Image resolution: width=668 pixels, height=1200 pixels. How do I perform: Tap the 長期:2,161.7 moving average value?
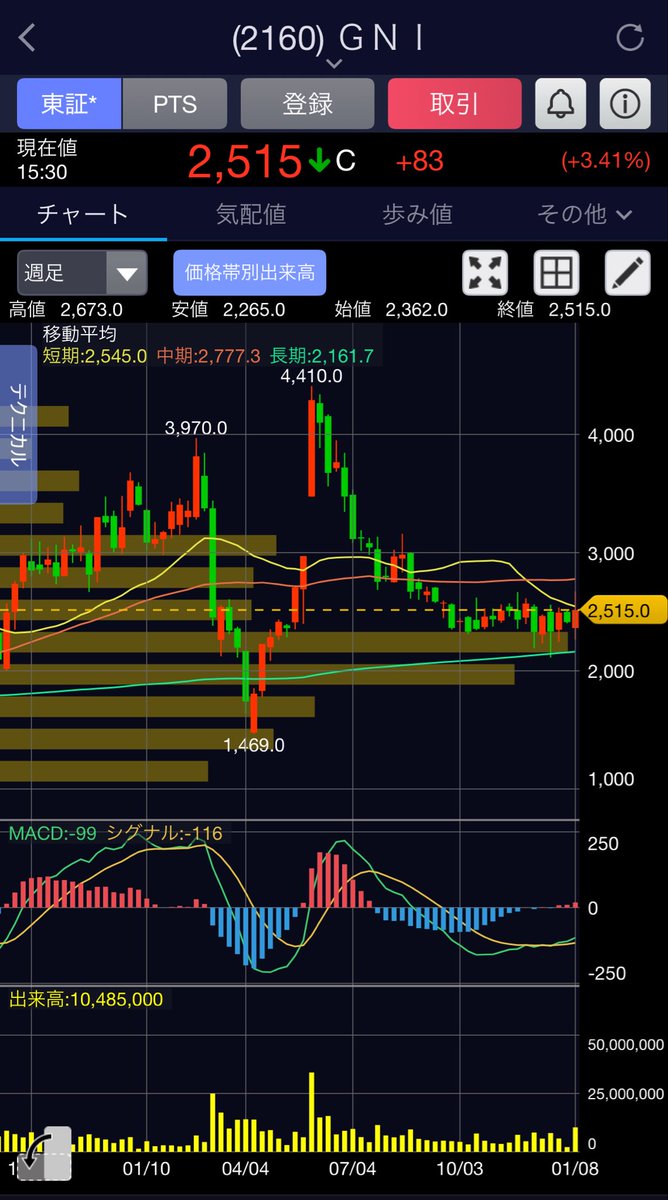coord(322,355)
